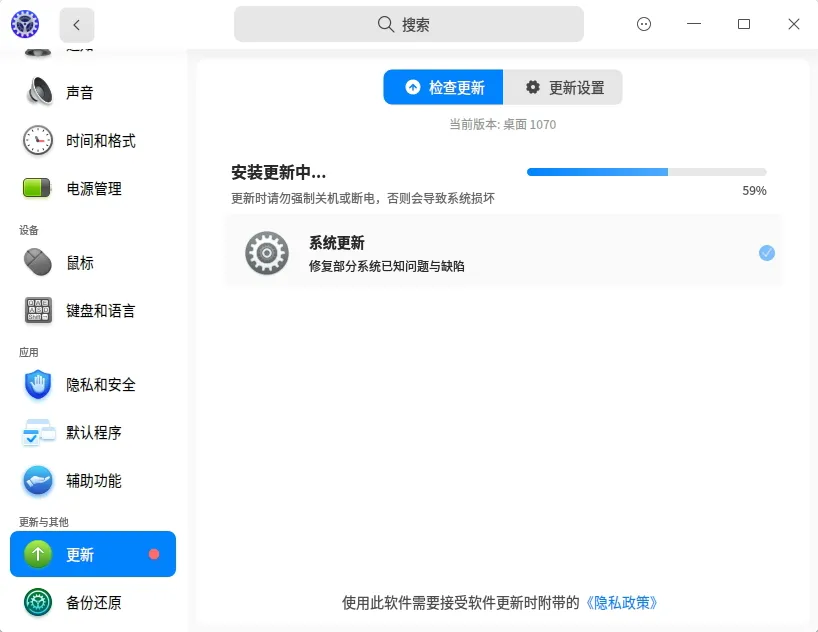
Task: Open 鼠标 mouse settings
Action: pyautogui.click(x=93, y=263)
